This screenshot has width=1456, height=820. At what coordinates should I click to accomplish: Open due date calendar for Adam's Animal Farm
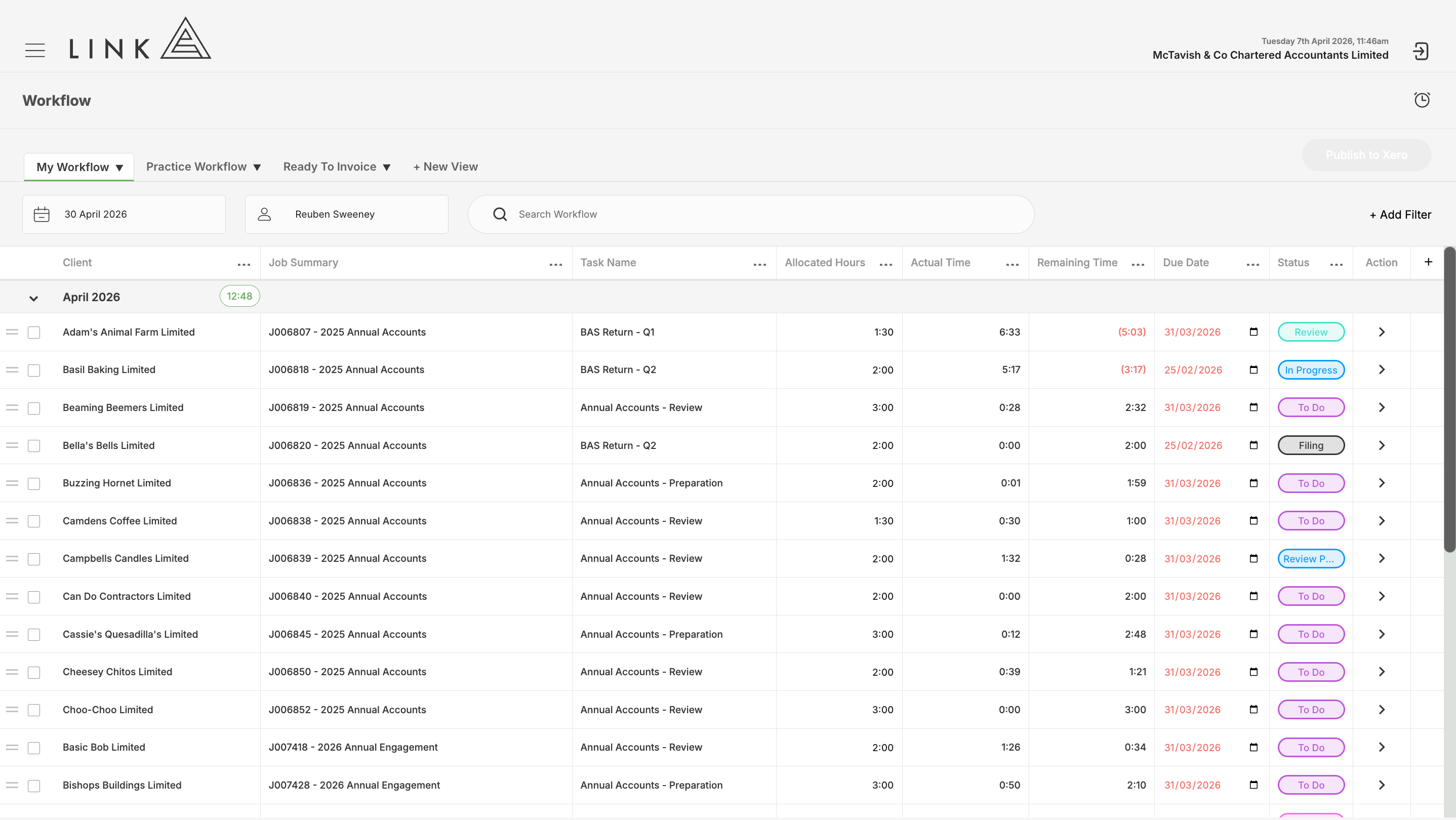click(x=1253, y=332)
